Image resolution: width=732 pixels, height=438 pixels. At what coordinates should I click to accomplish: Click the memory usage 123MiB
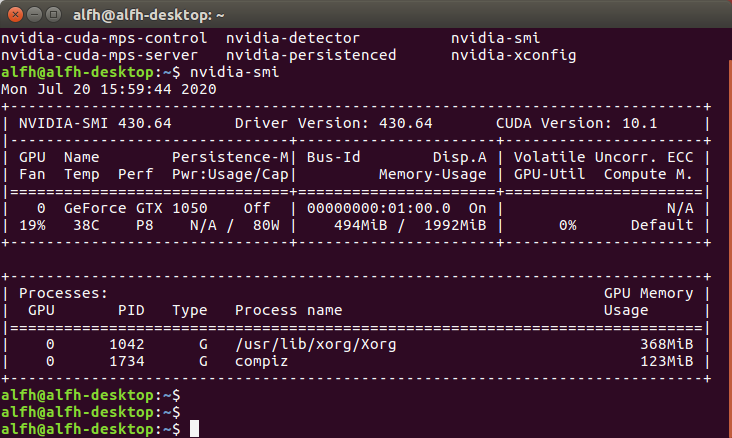667,361
